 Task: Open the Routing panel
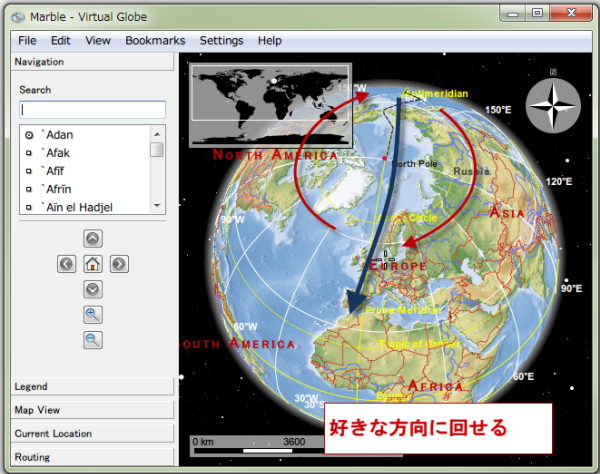tap(90, 457)
